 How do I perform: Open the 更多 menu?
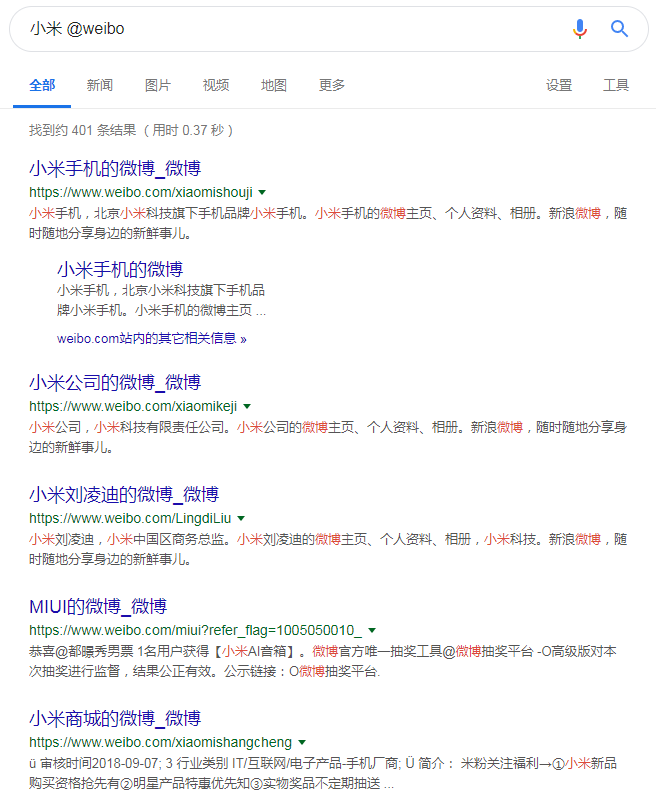[332, 85]
